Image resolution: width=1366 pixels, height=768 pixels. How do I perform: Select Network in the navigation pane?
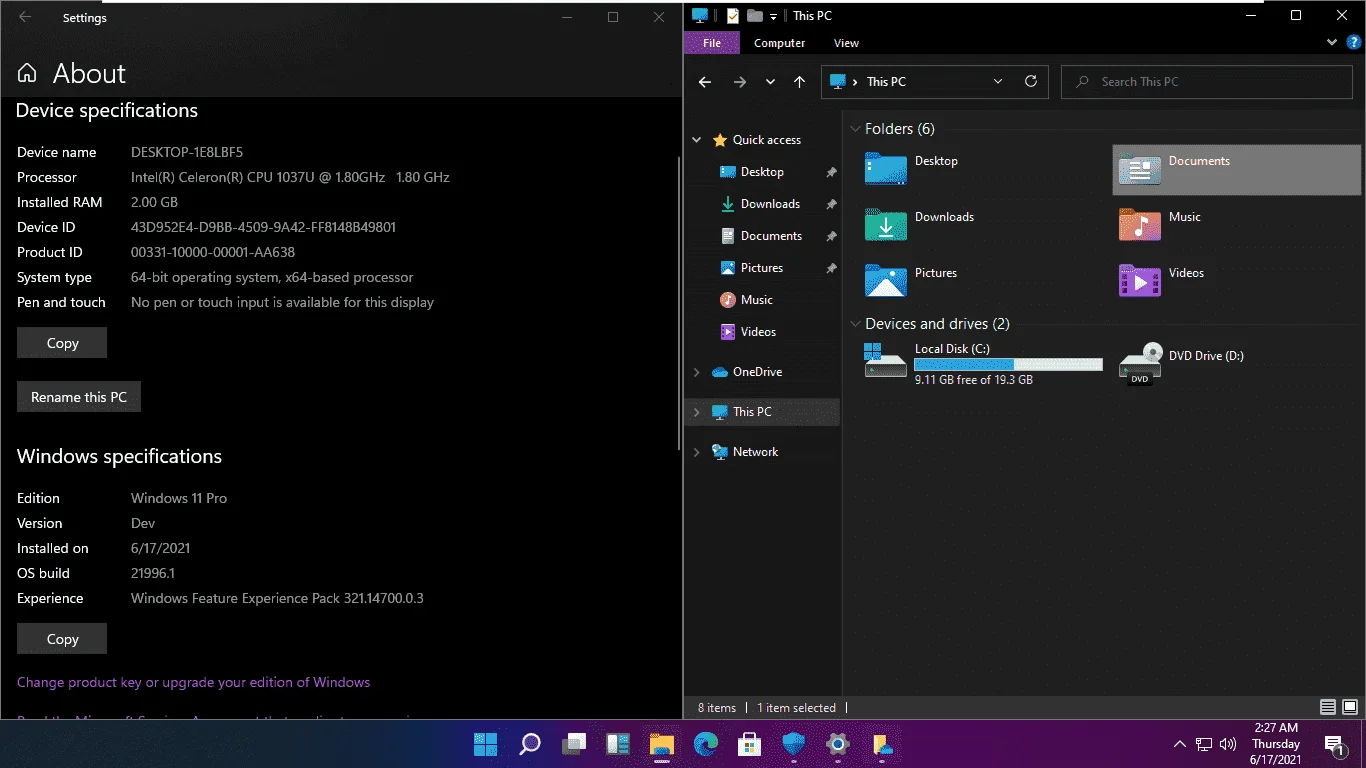755,452
